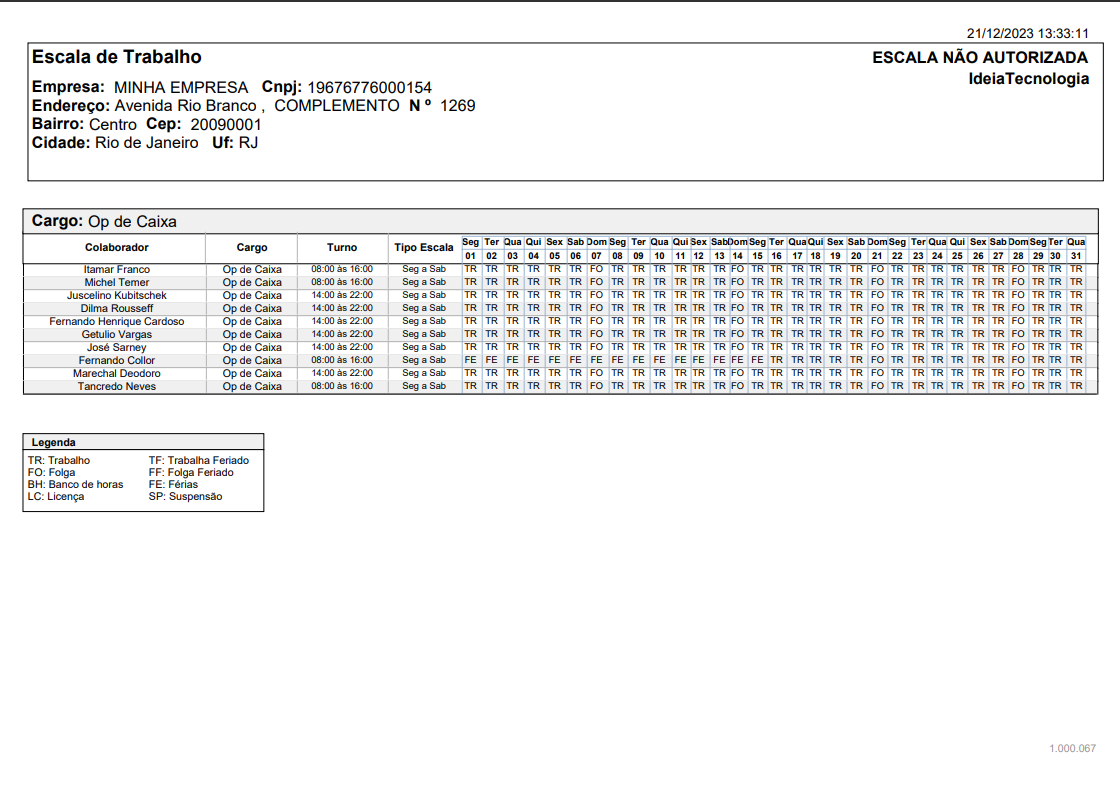
Task: Select the Itamar Franco employee name
Action: (x=116, y=270)
